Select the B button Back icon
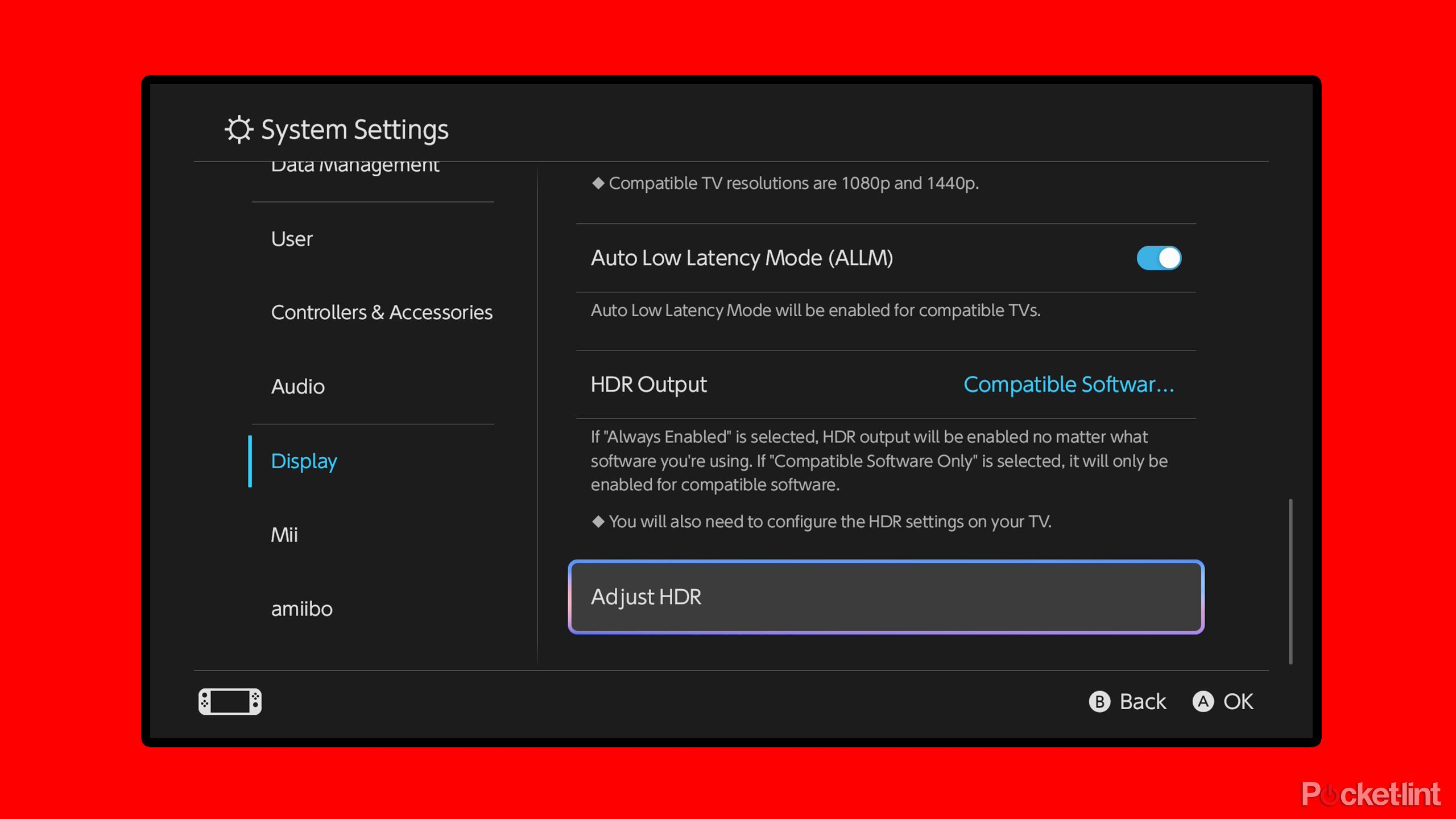Screen dimensions: 1456x819 point(1099,701)
